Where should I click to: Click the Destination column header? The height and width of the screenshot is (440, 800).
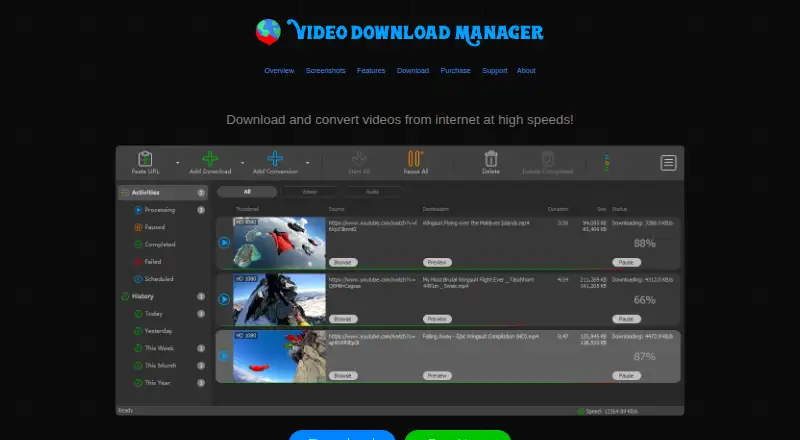(x=436, y=209)
